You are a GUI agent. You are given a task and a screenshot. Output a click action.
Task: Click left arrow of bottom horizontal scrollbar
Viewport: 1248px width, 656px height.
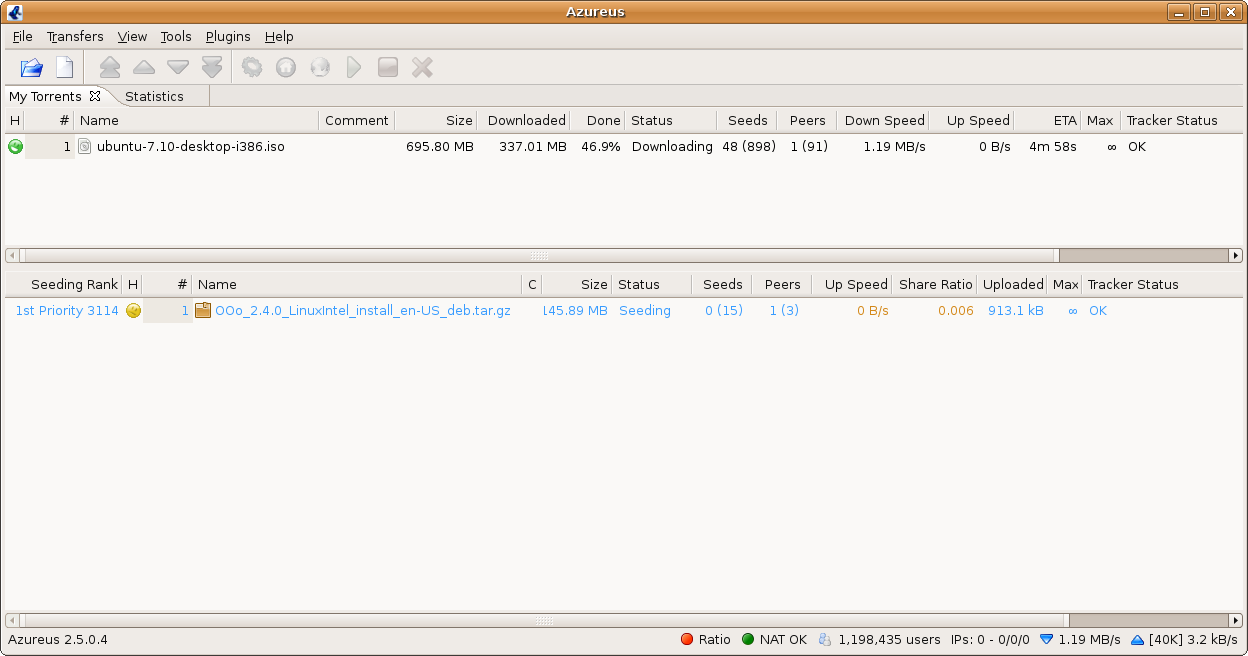[x=12, y=620]
